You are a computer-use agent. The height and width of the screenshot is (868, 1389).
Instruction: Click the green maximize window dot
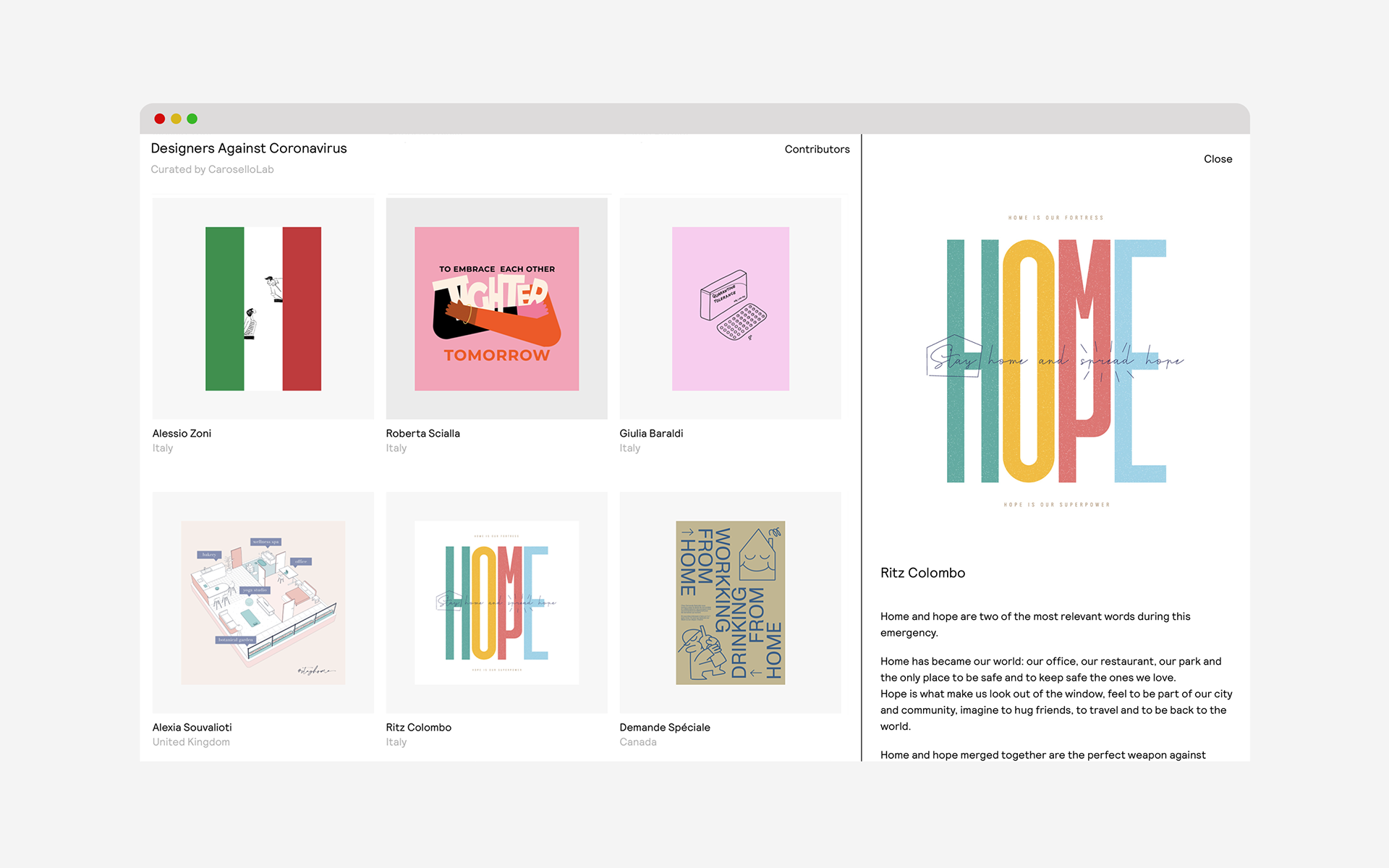point(192,119)
